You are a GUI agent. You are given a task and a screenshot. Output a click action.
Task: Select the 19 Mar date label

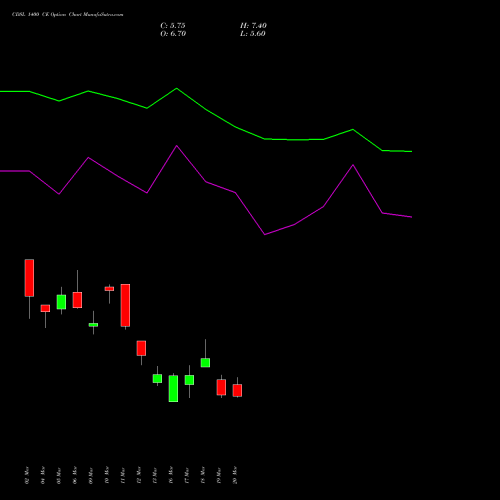click(219, 475)
